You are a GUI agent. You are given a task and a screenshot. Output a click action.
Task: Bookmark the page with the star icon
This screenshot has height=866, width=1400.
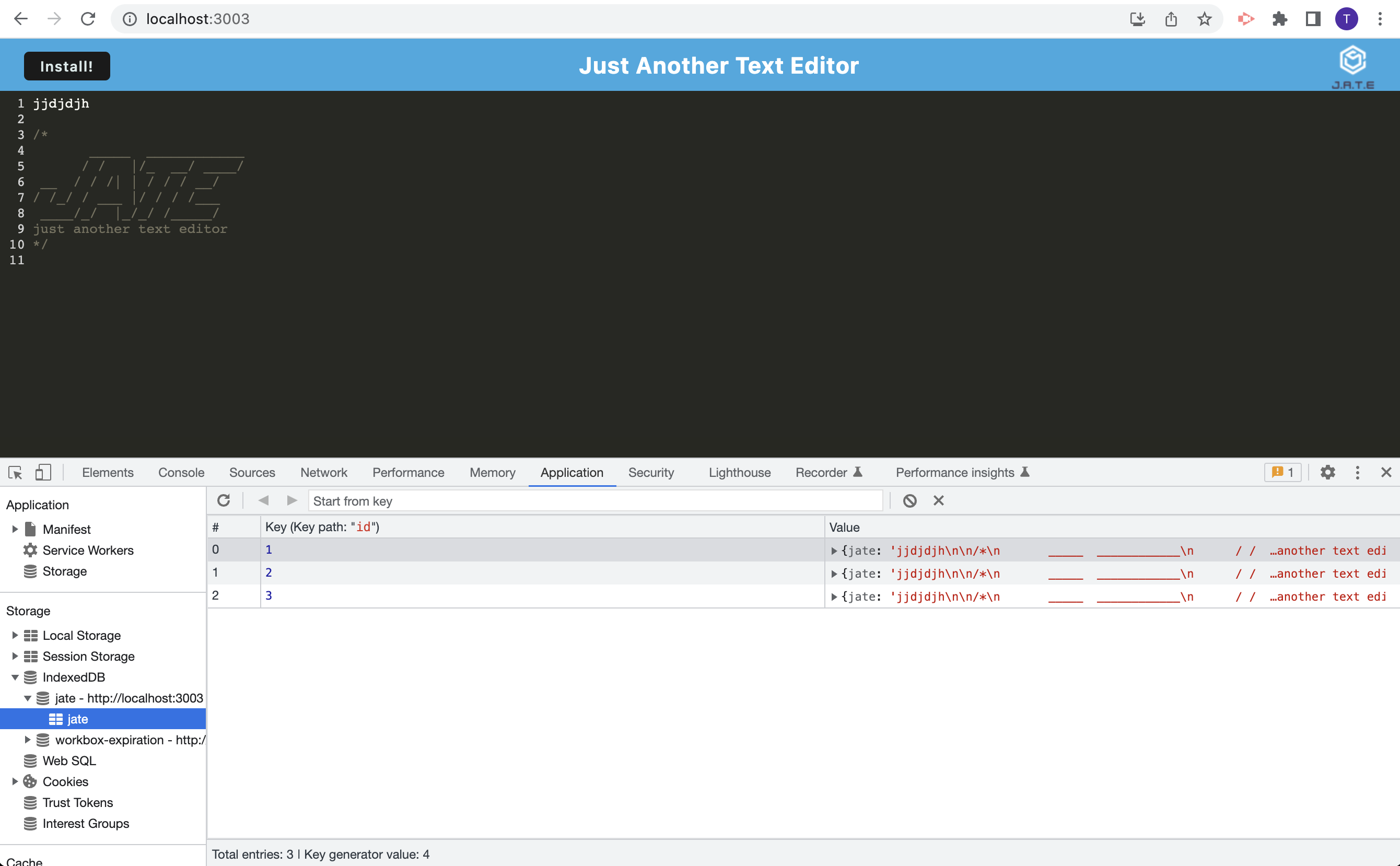pos(1205,19)
